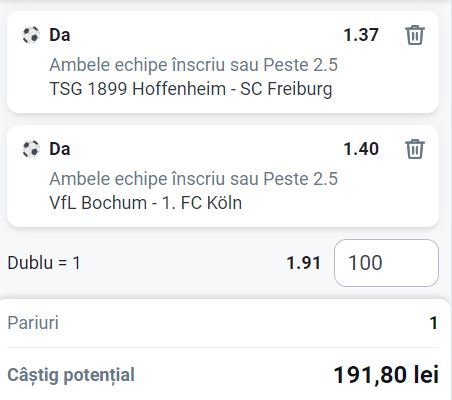Open TSG 1899 Hoffenheim - SC Freiburg match
452x400 pixels.
point(191,89)
